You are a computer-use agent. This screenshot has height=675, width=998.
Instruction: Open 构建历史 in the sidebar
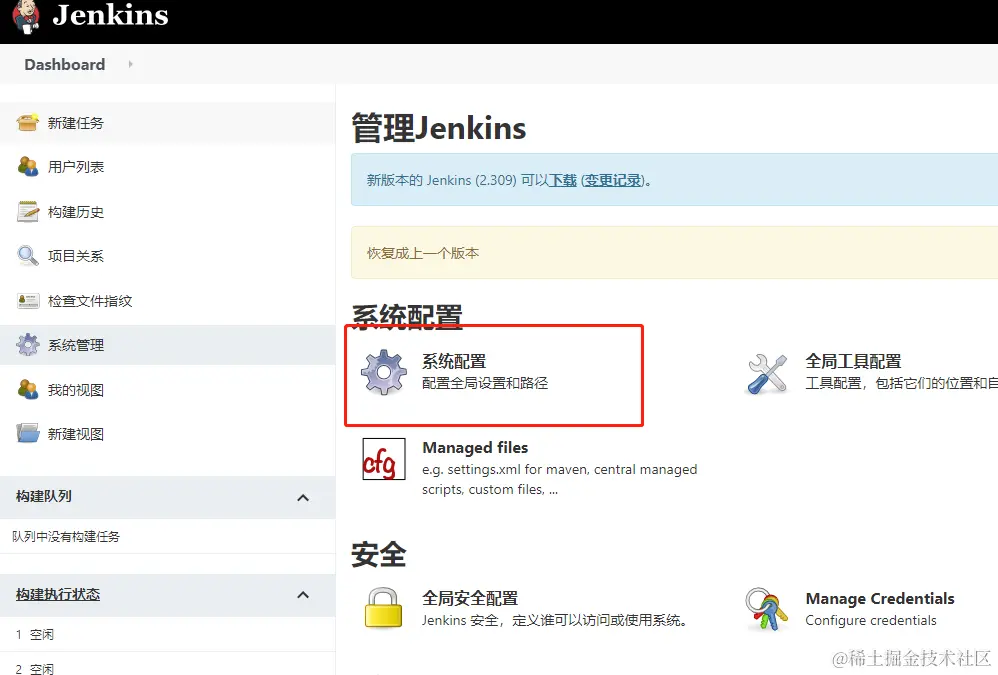click(76, 212)
